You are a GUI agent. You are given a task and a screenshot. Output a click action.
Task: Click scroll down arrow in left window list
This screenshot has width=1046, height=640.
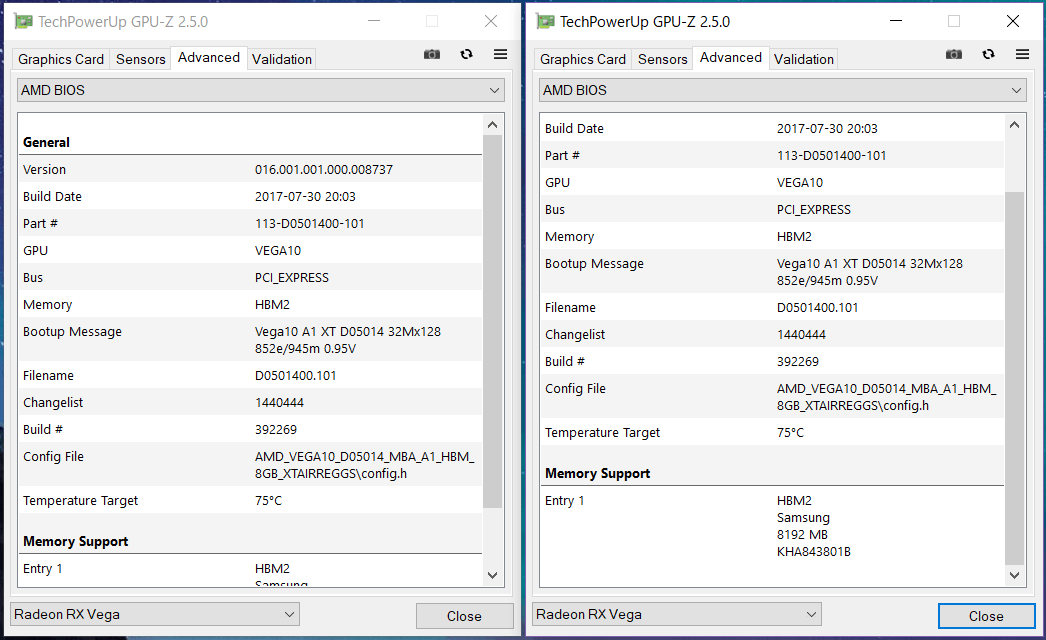492,575
